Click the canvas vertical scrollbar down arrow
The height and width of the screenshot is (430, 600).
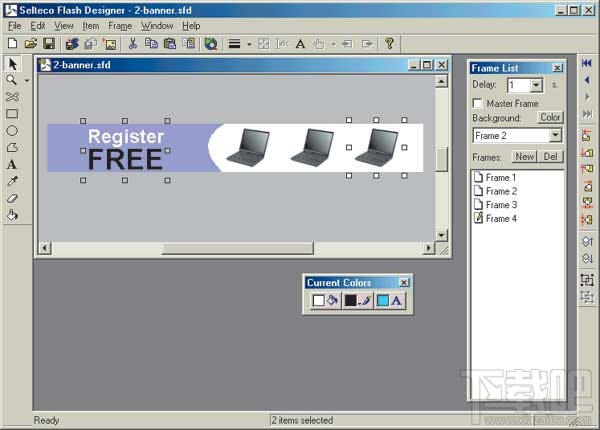pyautogui.click(x=441, y=235)
